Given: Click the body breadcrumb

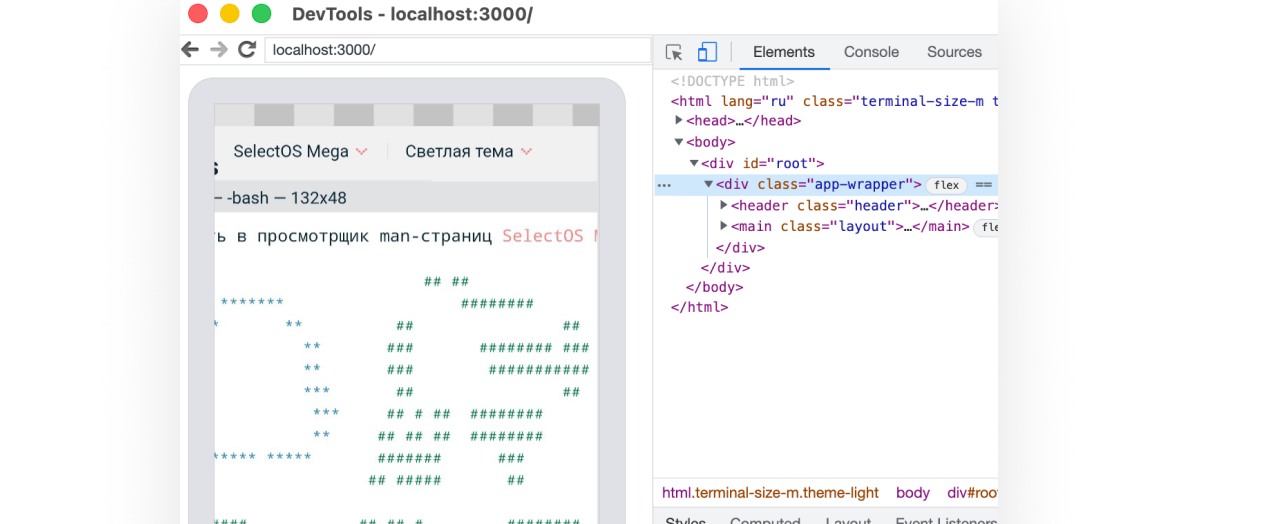Looking at the screenshot, I should (x=913, y=493).
